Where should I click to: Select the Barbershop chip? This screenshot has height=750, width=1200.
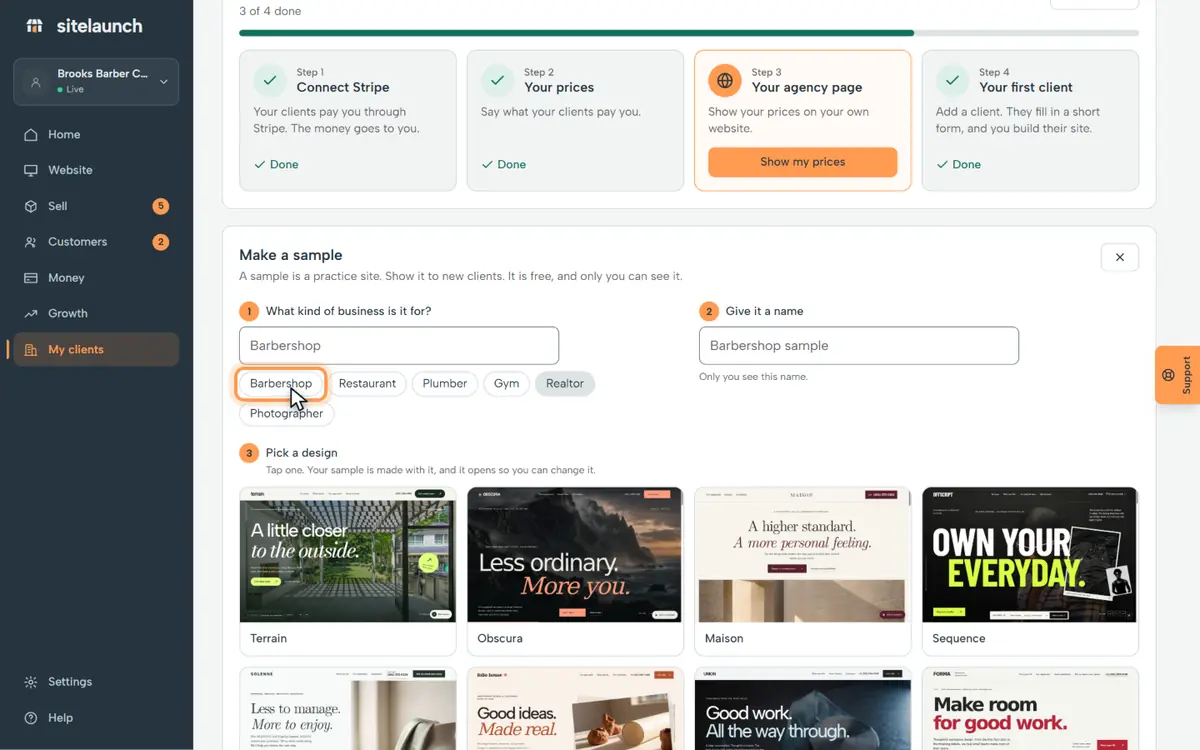281,384
